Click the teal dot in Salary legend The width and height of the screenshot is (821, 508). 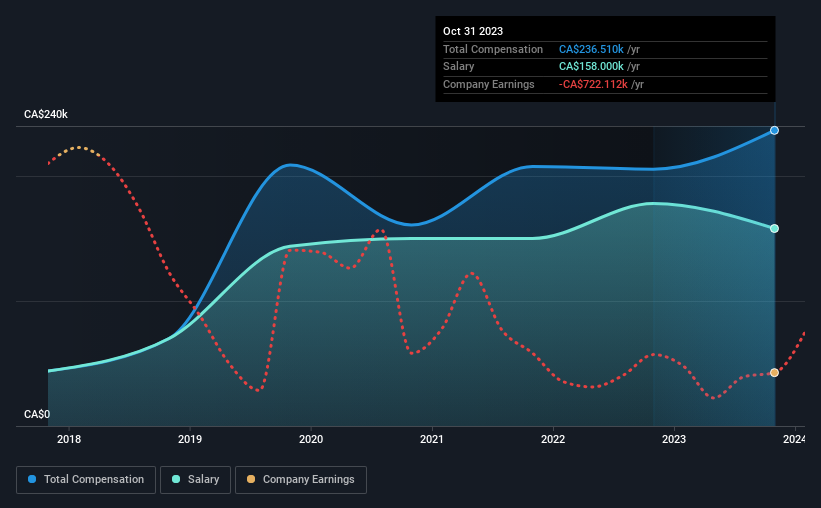(176, 479)
